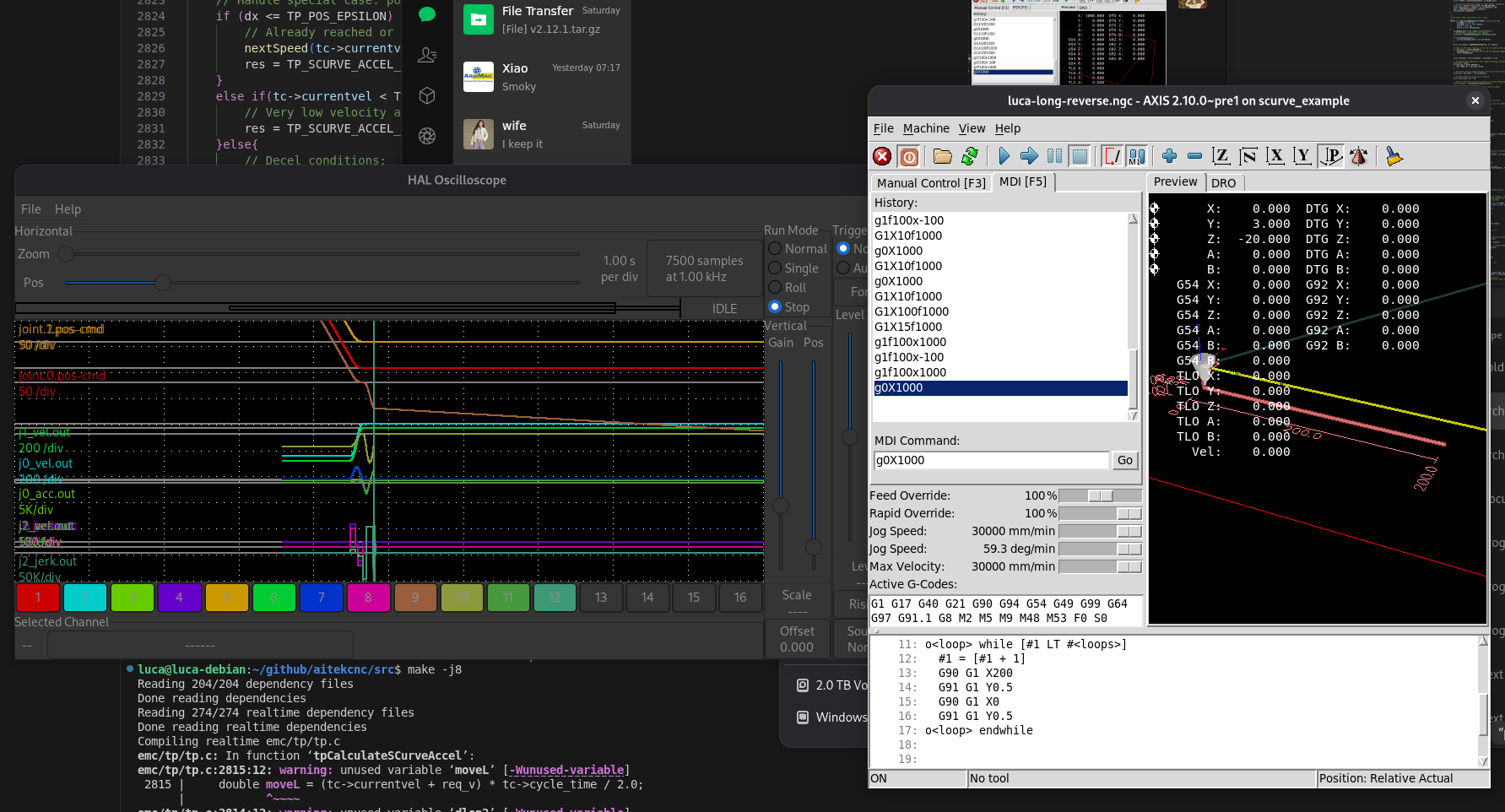The width and height of the screenshot is (1505, 812).
Task: Click the Feed Override slider
Action: click(1100, 495)
